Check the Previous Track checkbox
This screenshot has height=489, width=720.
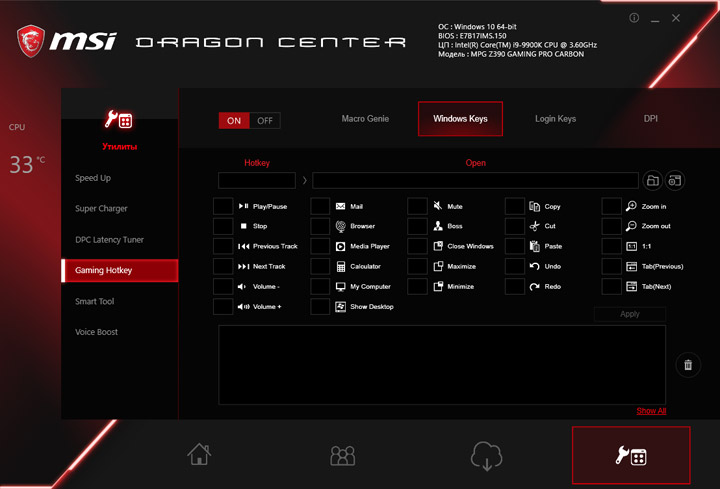click(x=223, y=246)
